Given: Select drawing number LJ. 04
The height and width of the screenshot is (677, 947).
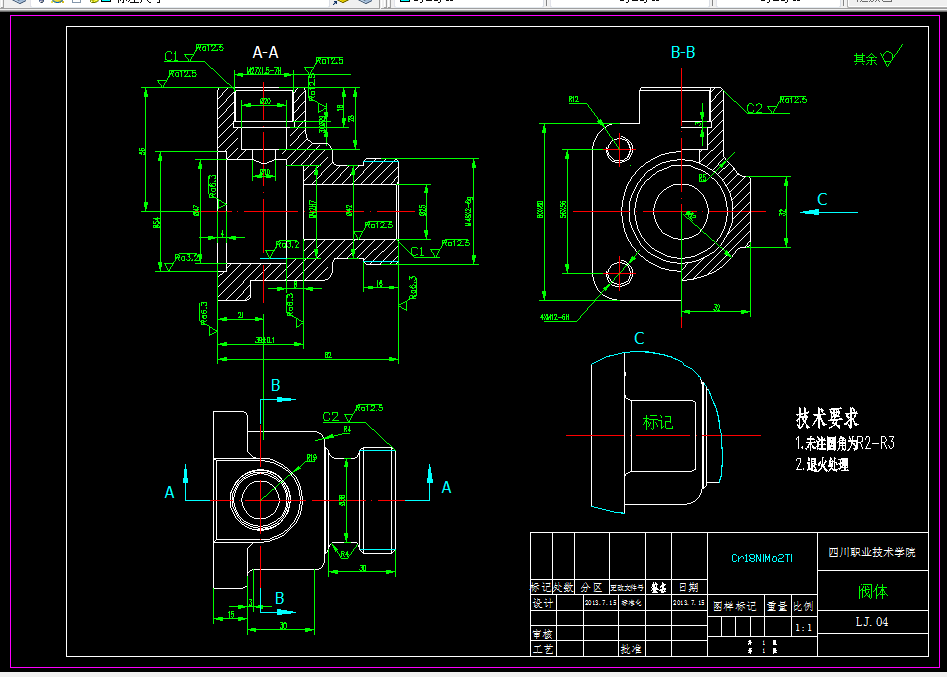Looking at the screenshot, I should (872, 622).
